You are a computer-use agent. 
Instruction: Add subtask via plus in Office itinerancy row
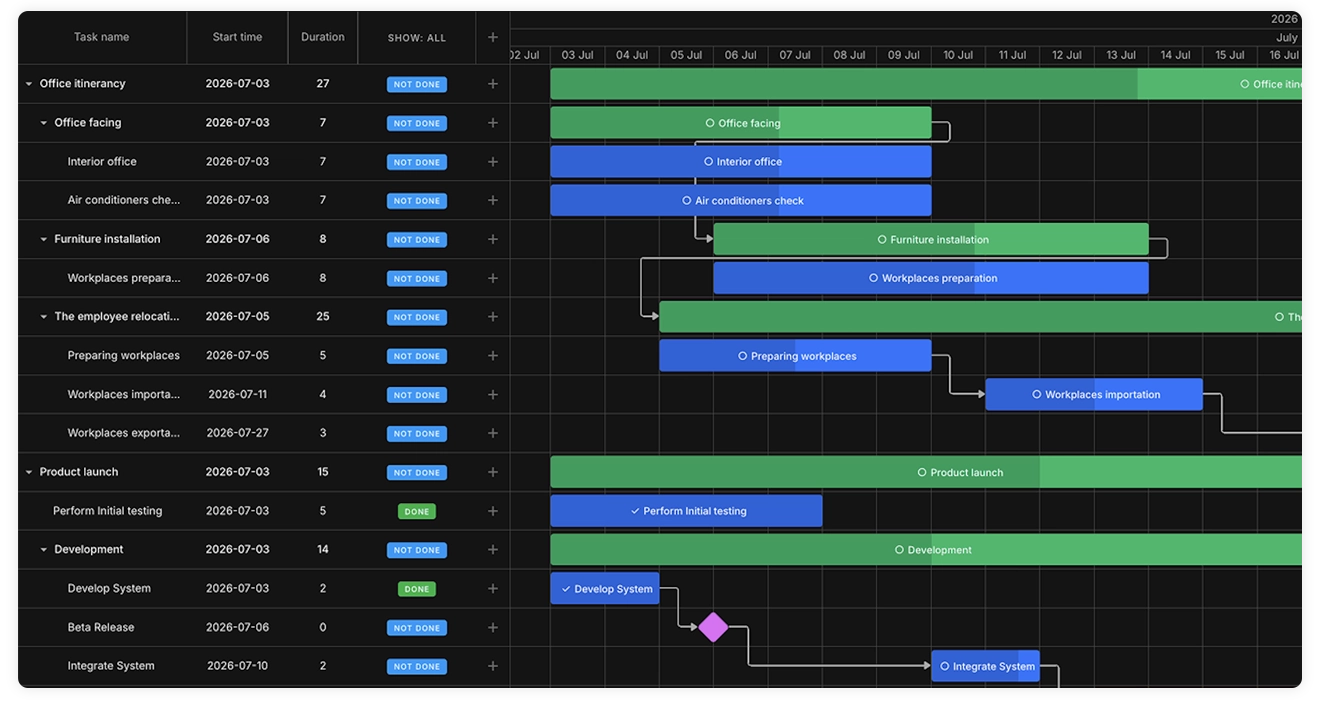coord(492,84)
